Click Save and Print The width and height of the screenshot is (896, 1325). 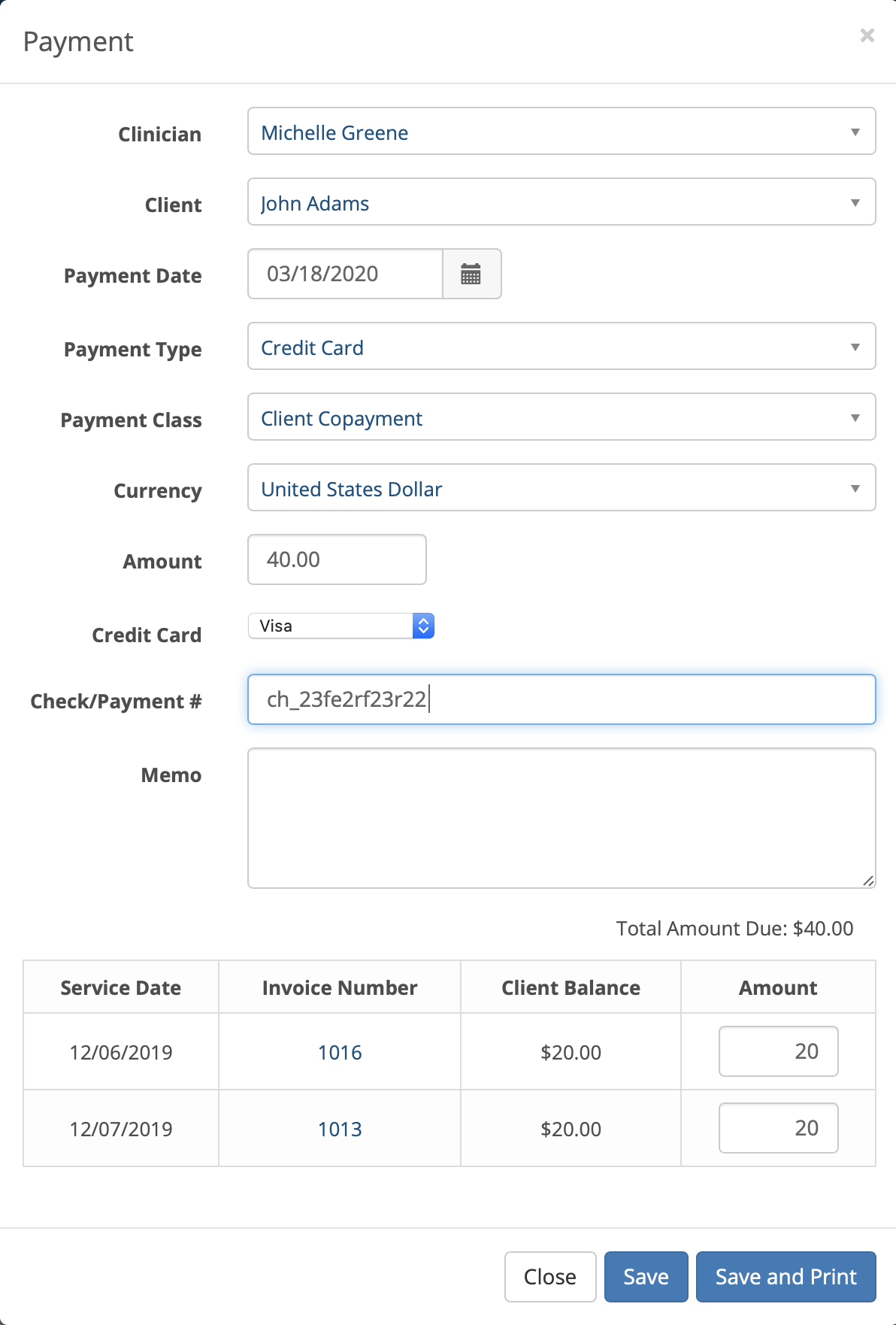click(x=786, y=1277)
